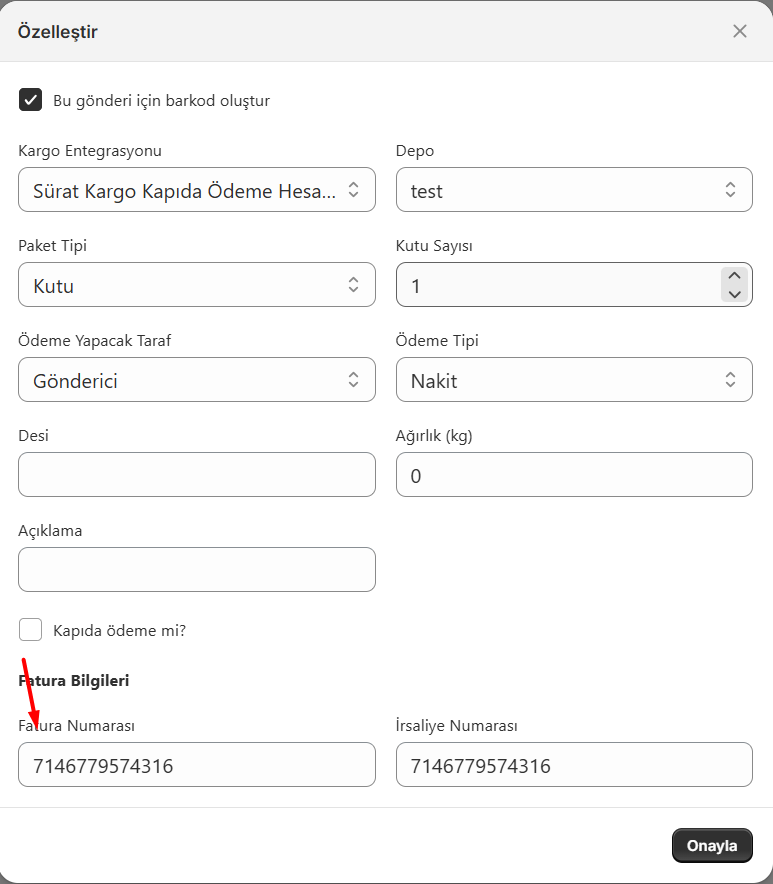Image resolution: width=773 pixels, height=884 pixels.
Task: Click the Özelleştir dialog title
Action: pos(58,31)
